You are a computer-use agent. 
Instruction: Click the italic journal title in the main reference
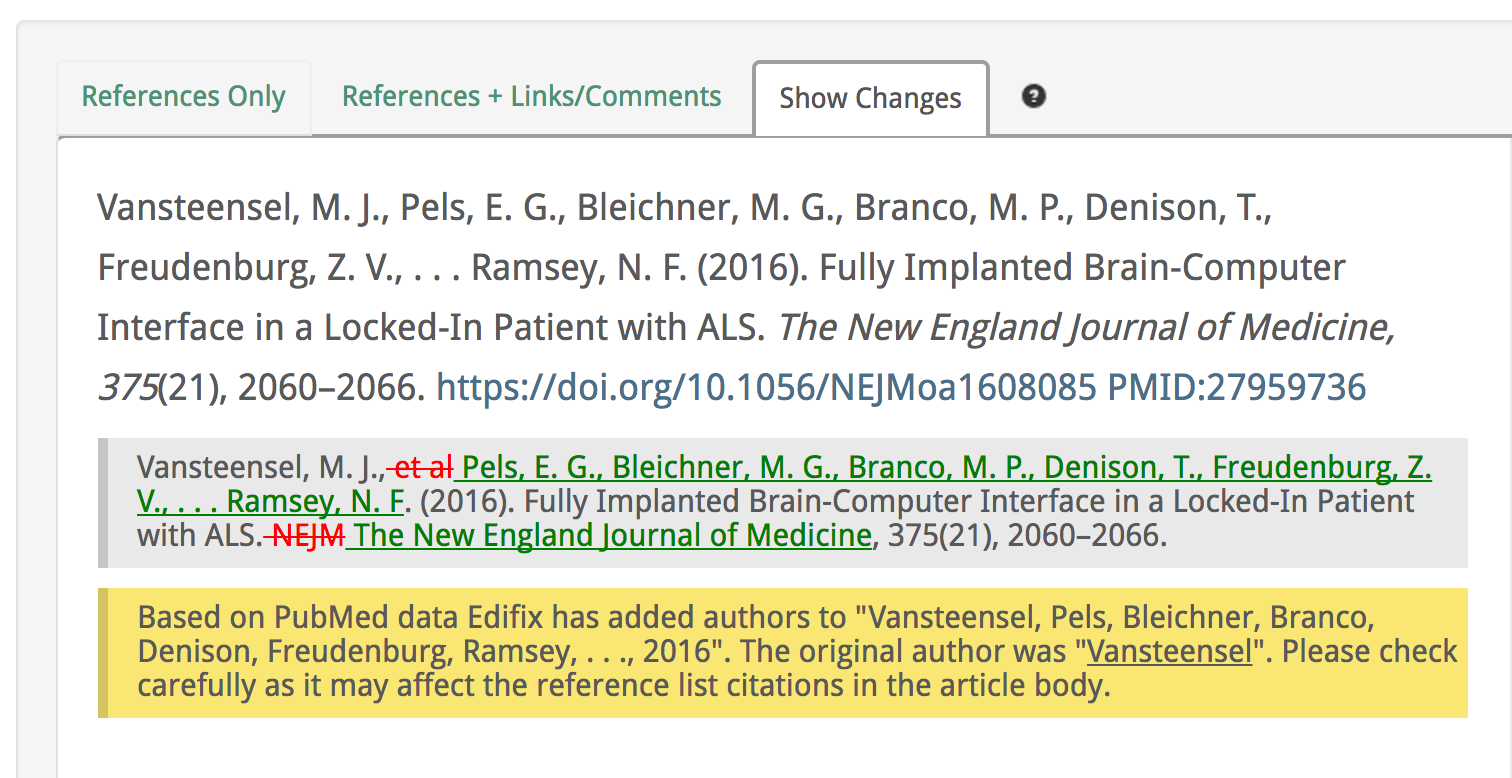(x=1086, y=328)
